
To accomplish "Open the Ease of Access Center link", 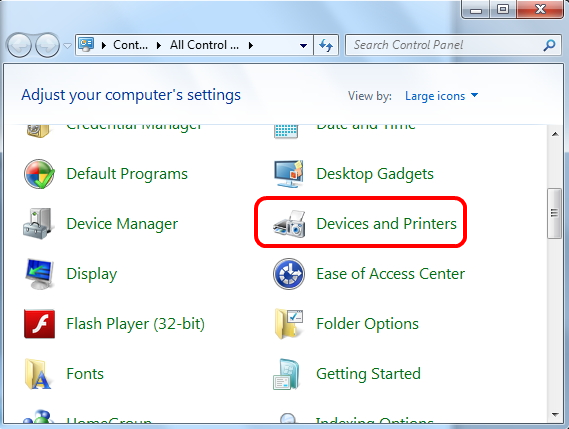I will coord(390,274).
